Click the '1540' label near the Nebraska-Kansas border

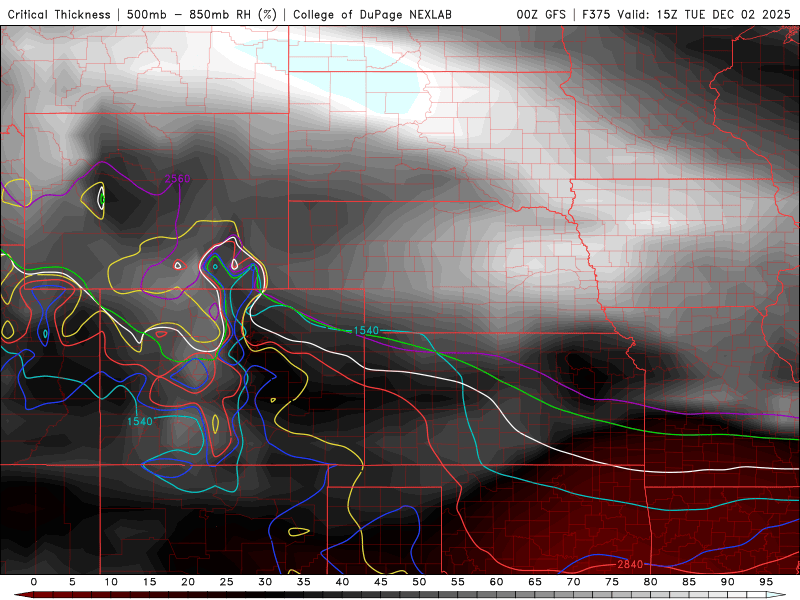[366, 331]
